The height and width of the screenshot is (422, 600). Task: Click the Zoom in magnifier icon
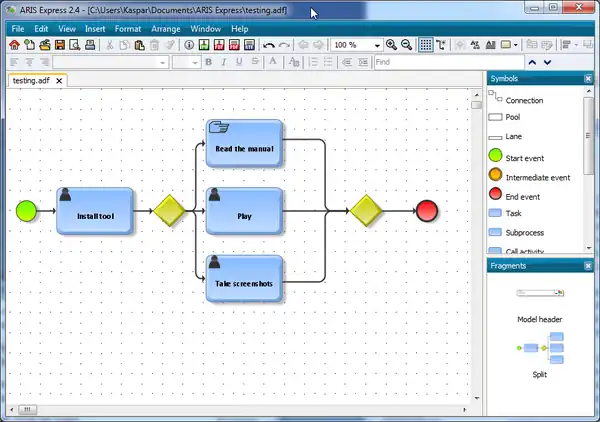[x=392, y=45]
